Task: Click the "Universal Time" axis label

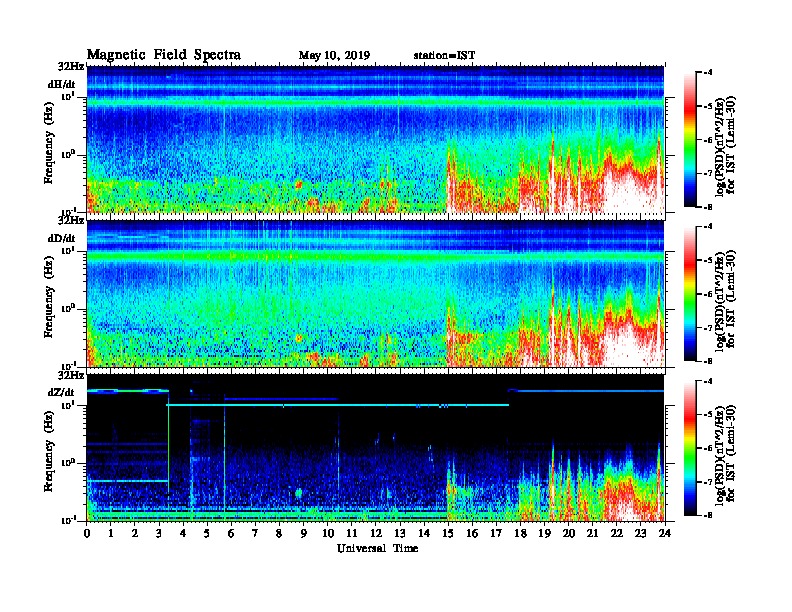Action: click(x=377, y=548)
